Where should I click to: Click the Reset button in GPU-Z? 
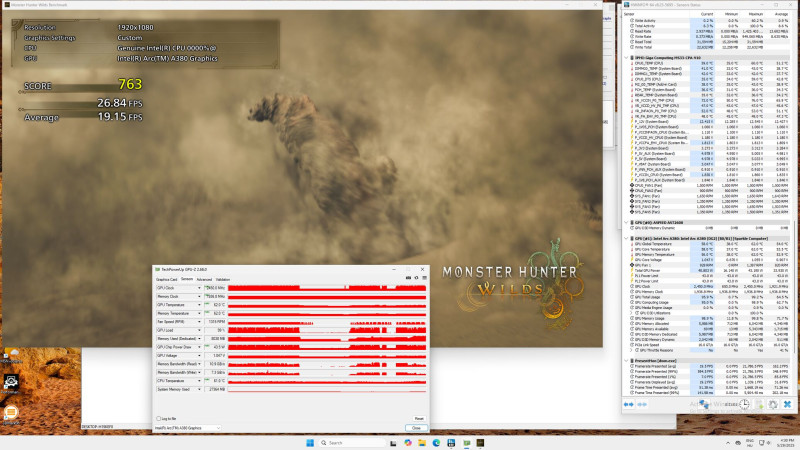pos(419,418)
